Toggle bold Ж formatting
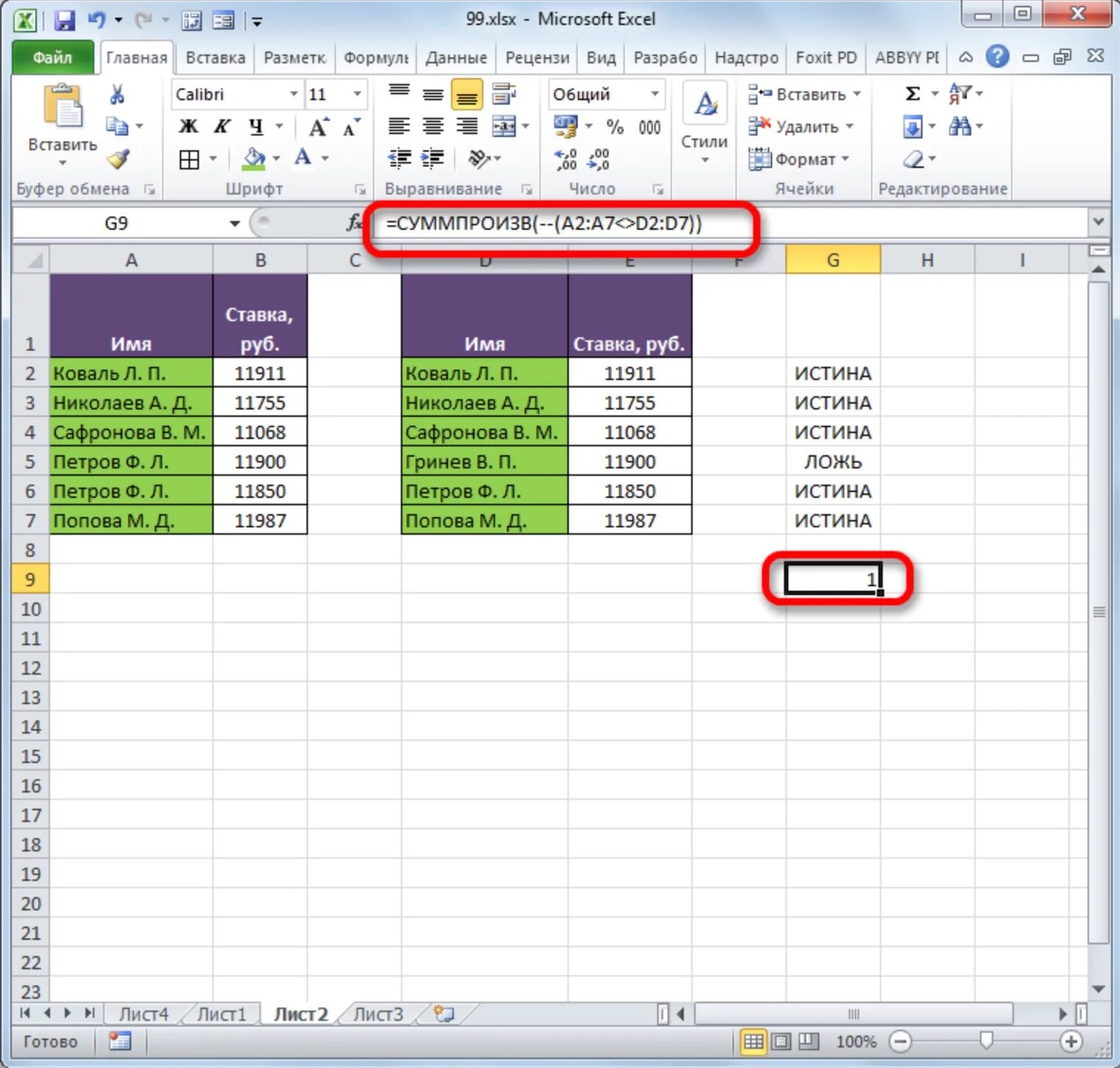Image resolution: width=1120 pixels, height=1068 pixels. coord(189,127)
